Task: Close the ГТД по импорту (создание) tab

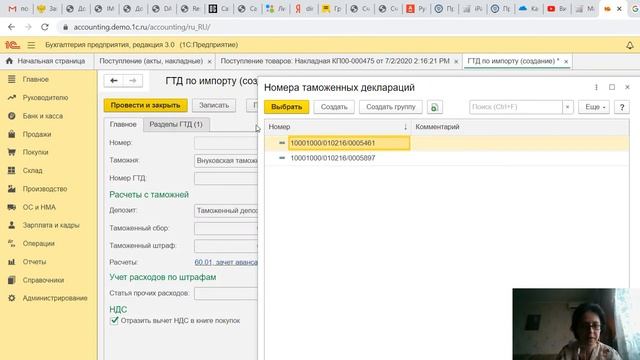Action: [x=566, y=62]
